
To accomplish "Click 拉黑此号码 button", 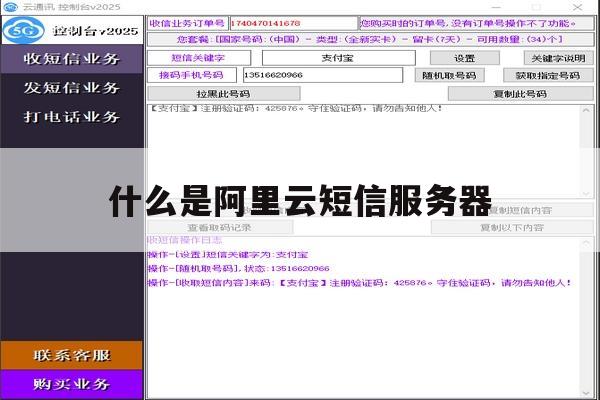I will point(224,93).
